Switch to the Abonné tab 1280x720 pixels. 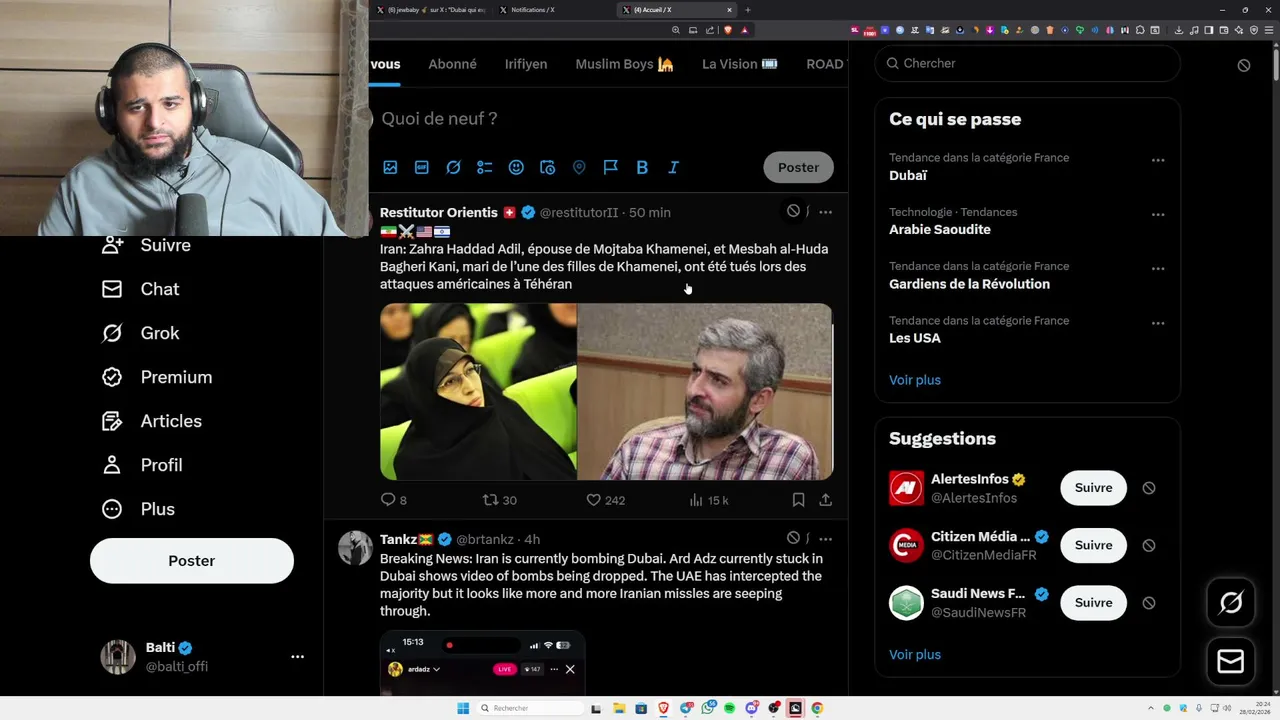452,64
